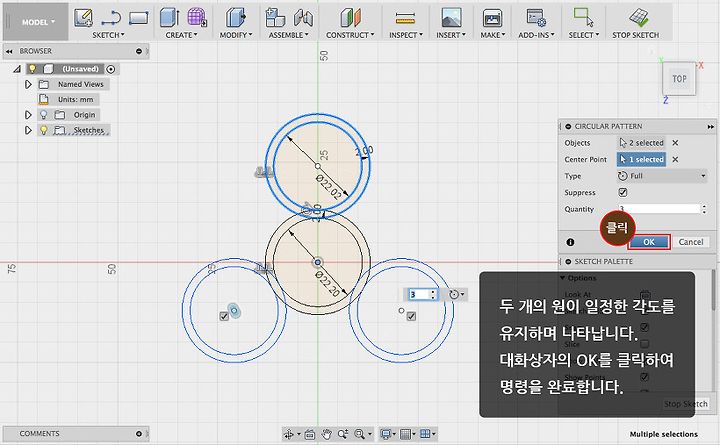Toggle the root component visibility lightbulb
The width and height of the screenshot is (720, 445).
(x=32, y=69)
